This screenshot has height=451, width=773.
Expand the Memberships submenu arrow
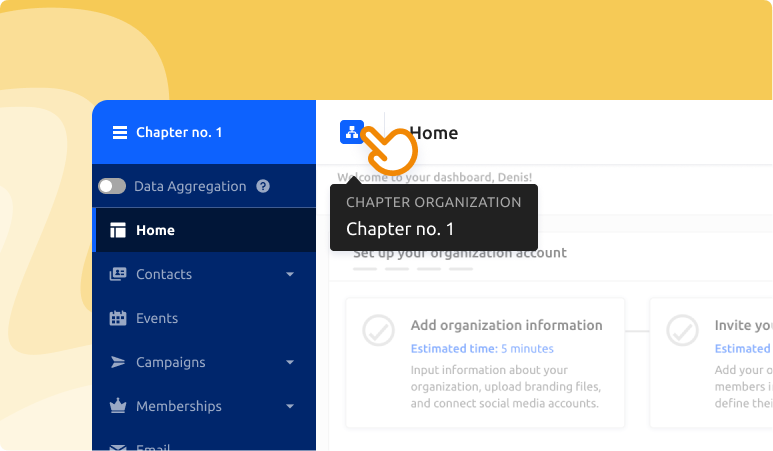pos(290,406)
